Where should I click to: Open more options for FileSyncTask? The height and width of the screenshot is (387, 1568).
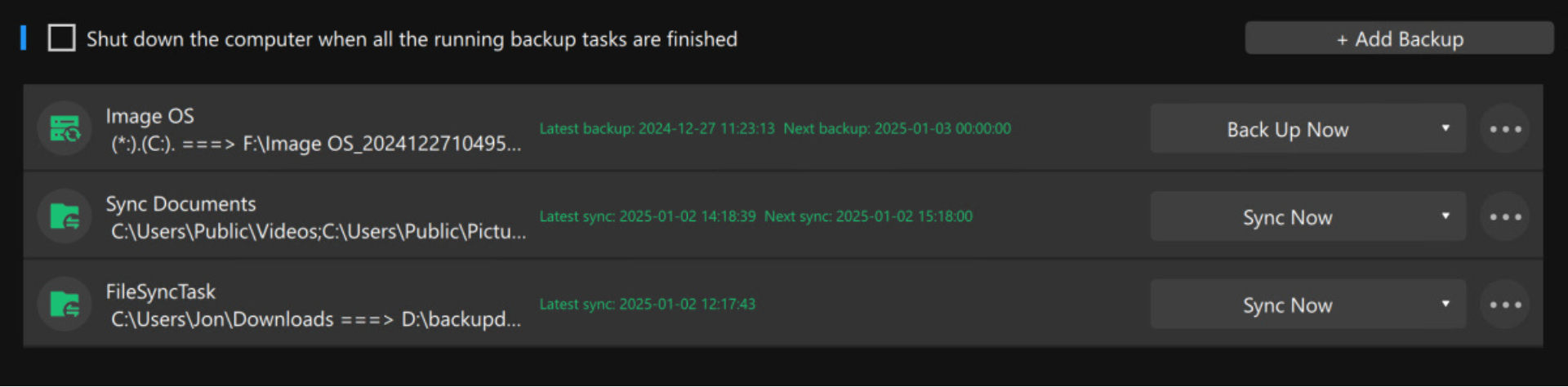click(x=1504, y=305)
